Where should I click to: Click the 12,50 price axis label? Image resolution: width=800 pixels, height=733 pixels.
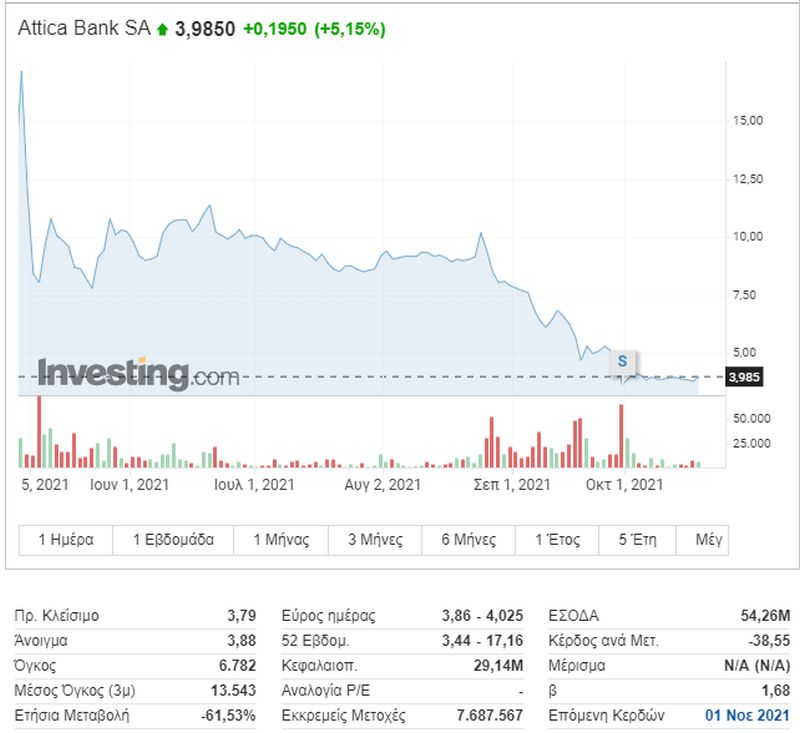748,179
